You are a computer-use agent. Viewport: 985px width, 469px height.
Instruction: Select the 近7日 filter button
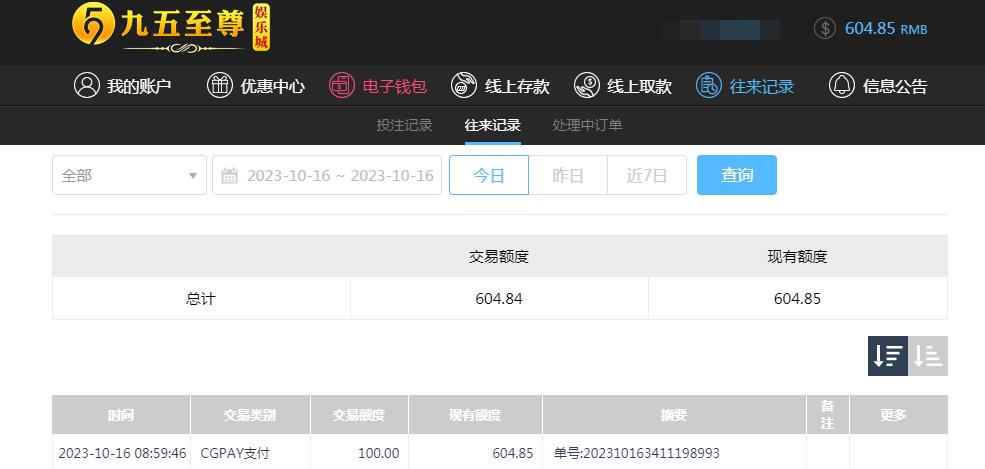pyautogui.click(x=647, y=175)
